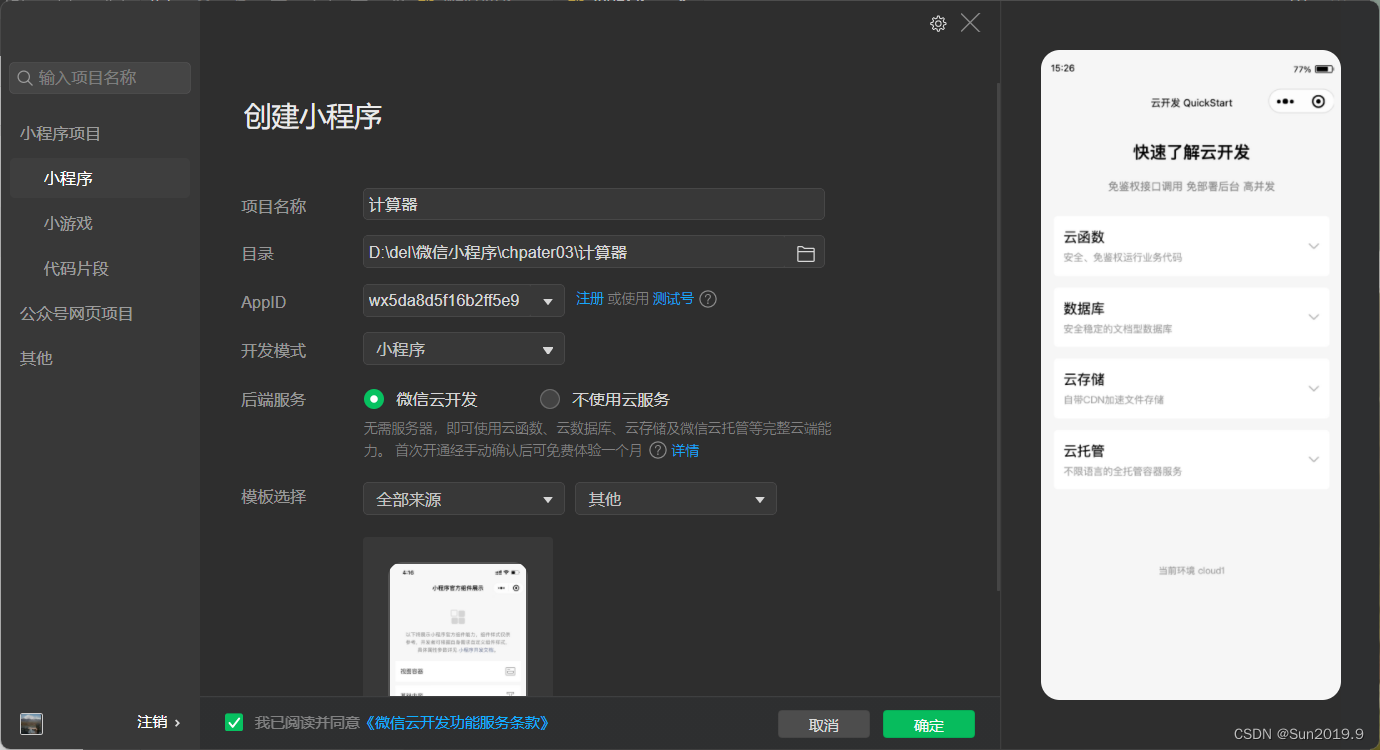Click the 确定 confirm button
This screenshot has height=750, width=1380.
point(929,725)
